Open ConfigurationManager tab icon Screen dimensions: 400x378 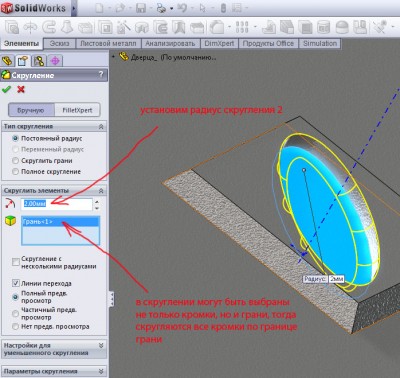(39, 61)
